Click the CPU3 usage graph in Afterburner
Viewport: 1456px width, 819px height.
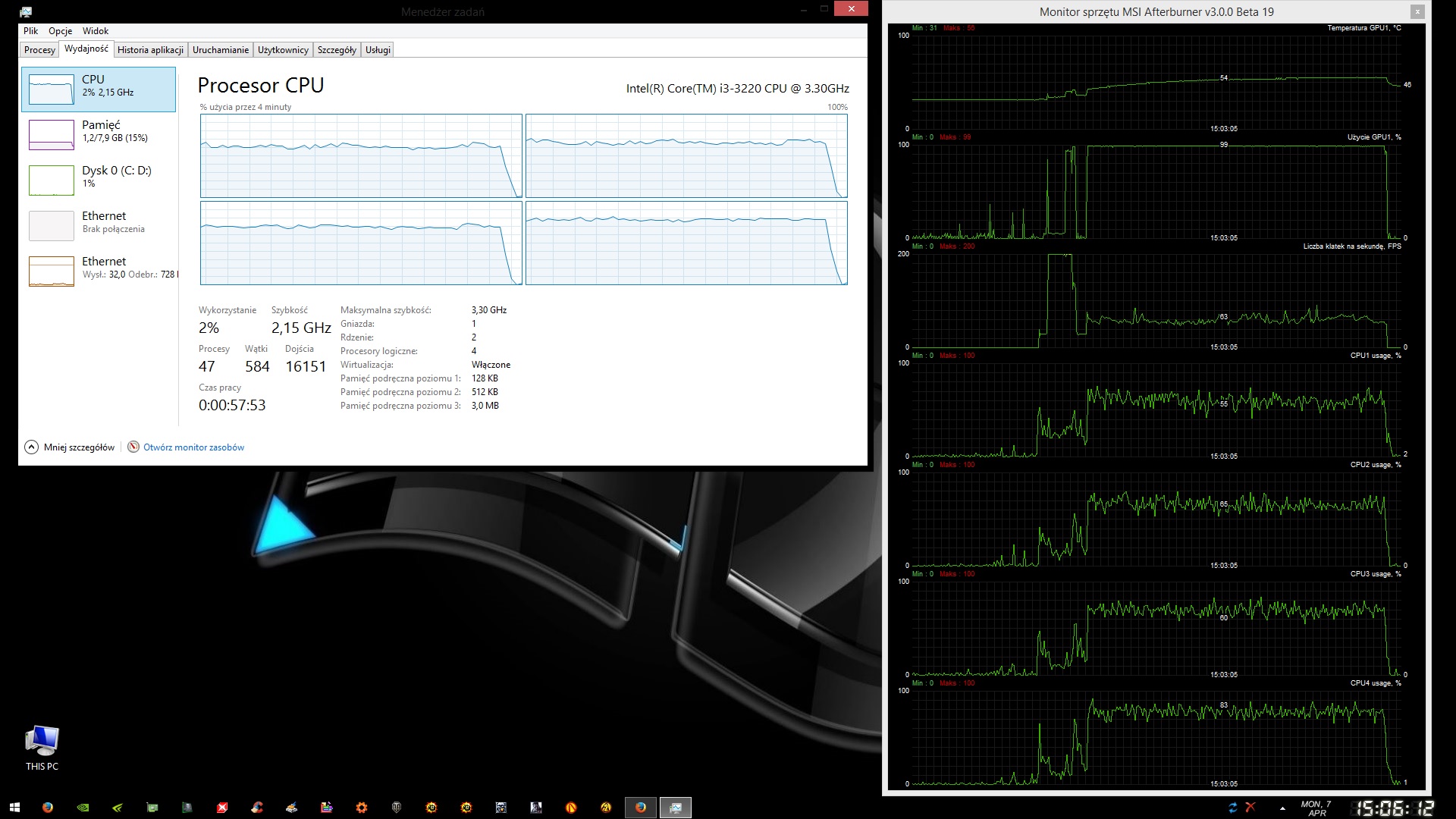pos(1156,627)
